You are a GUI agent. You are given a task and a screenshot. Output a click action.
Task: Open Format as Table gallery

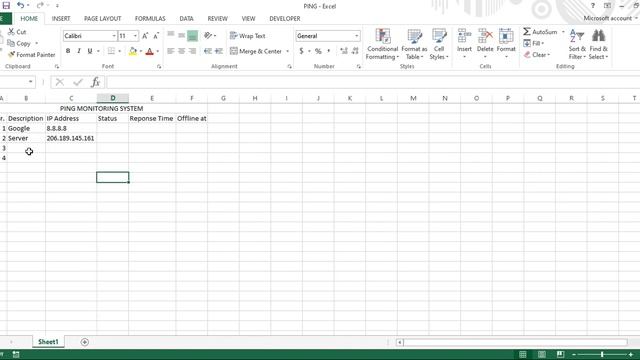[414, 44]
